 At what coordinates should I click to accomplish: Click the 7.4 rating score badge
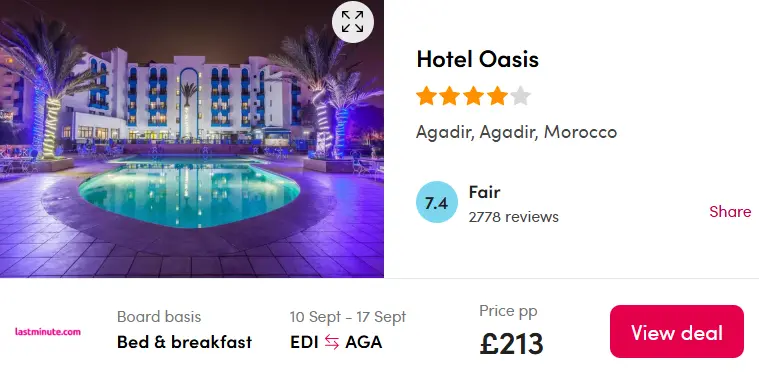click(437, 202)
